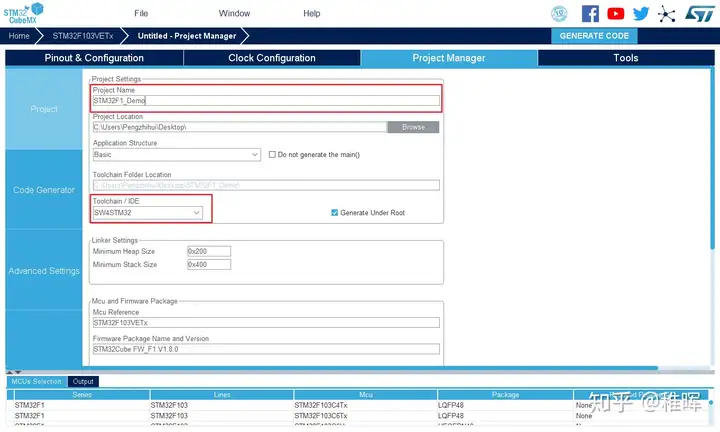Click the Minimum Heap Size field
This screenshot has width=720, height=432.
point(209,251)
